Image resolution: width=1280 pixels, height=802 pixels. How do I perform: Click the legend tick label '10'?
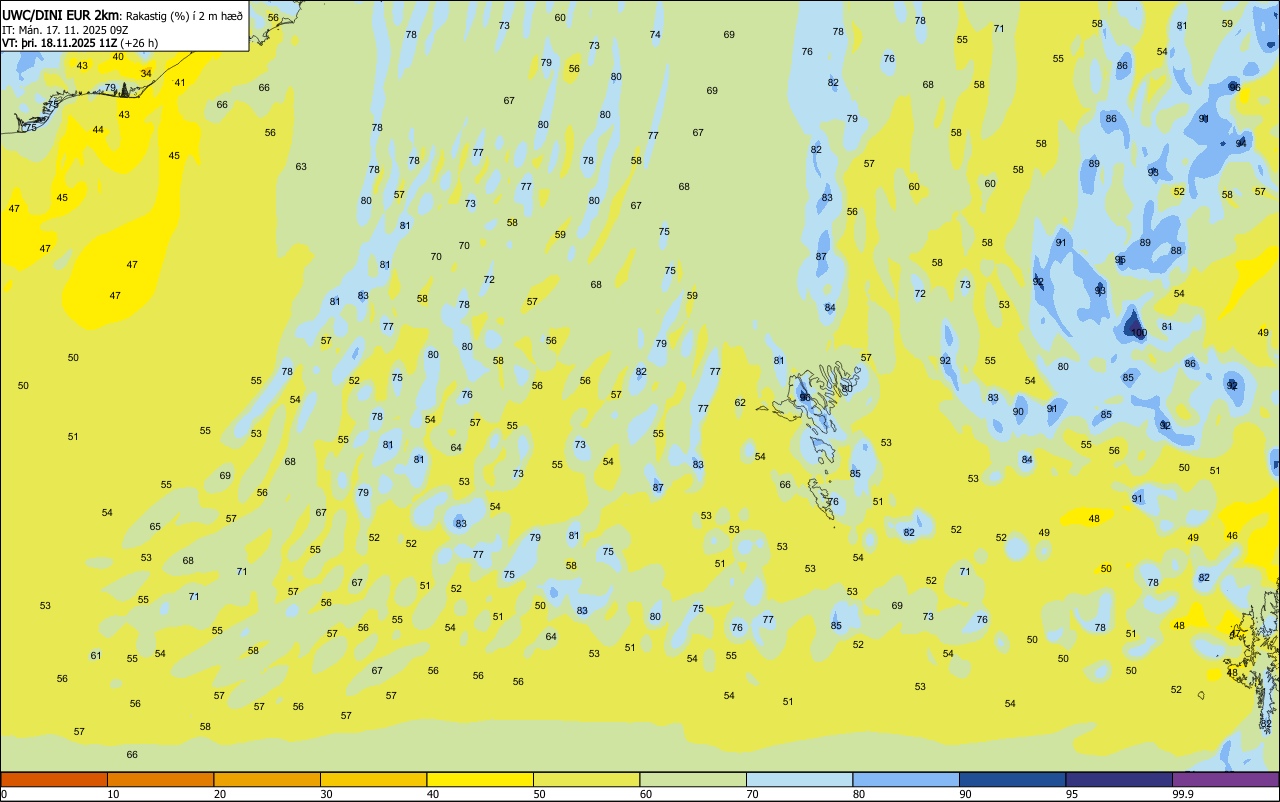(113, 794)
